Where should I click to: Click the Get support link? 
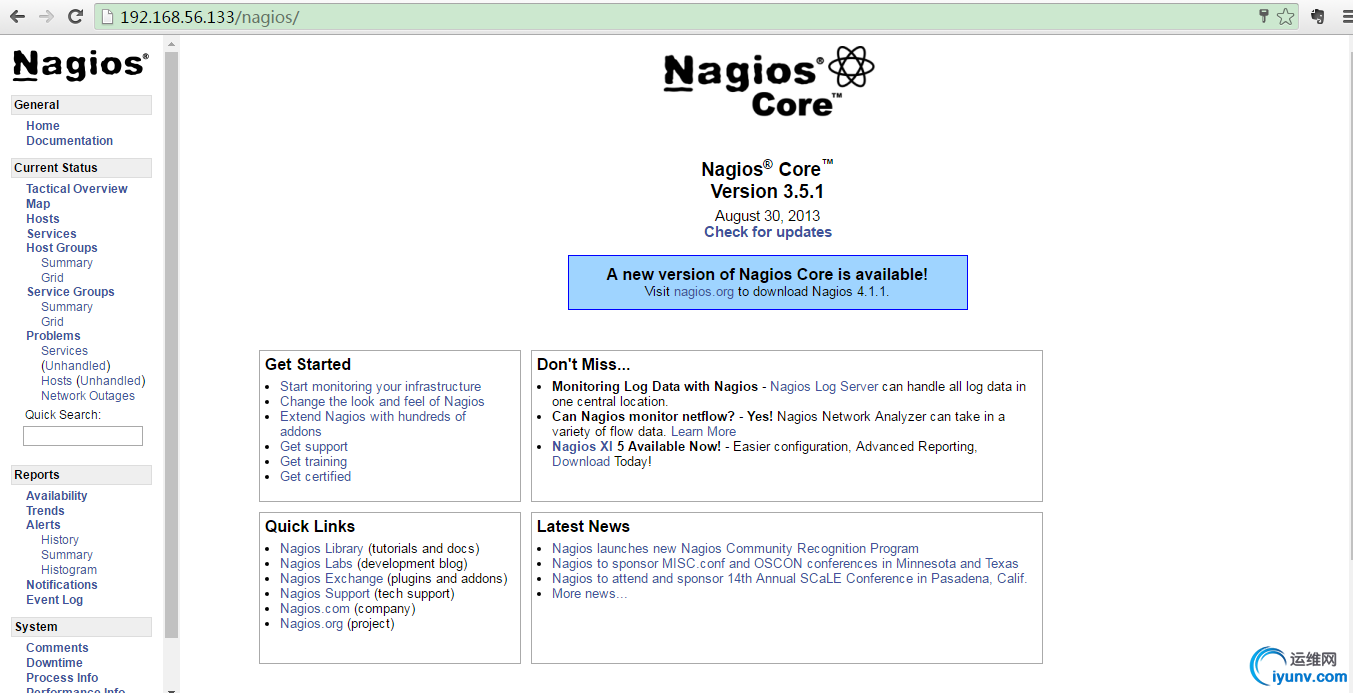click(314, 447)
